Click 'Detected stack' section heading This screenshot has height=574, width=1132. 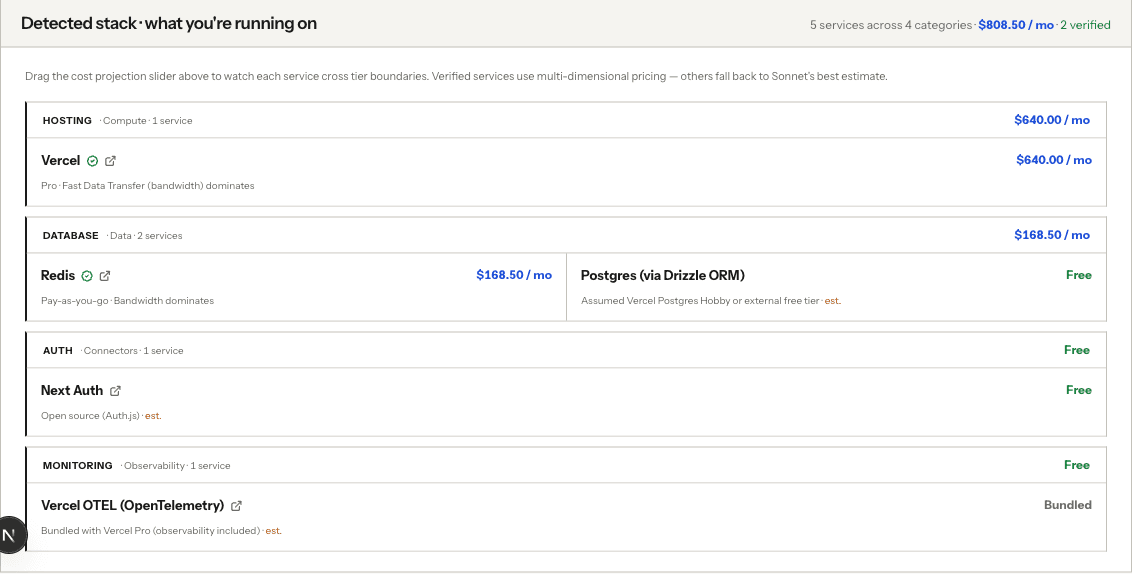pyautogui.click(x=169, y=23)
